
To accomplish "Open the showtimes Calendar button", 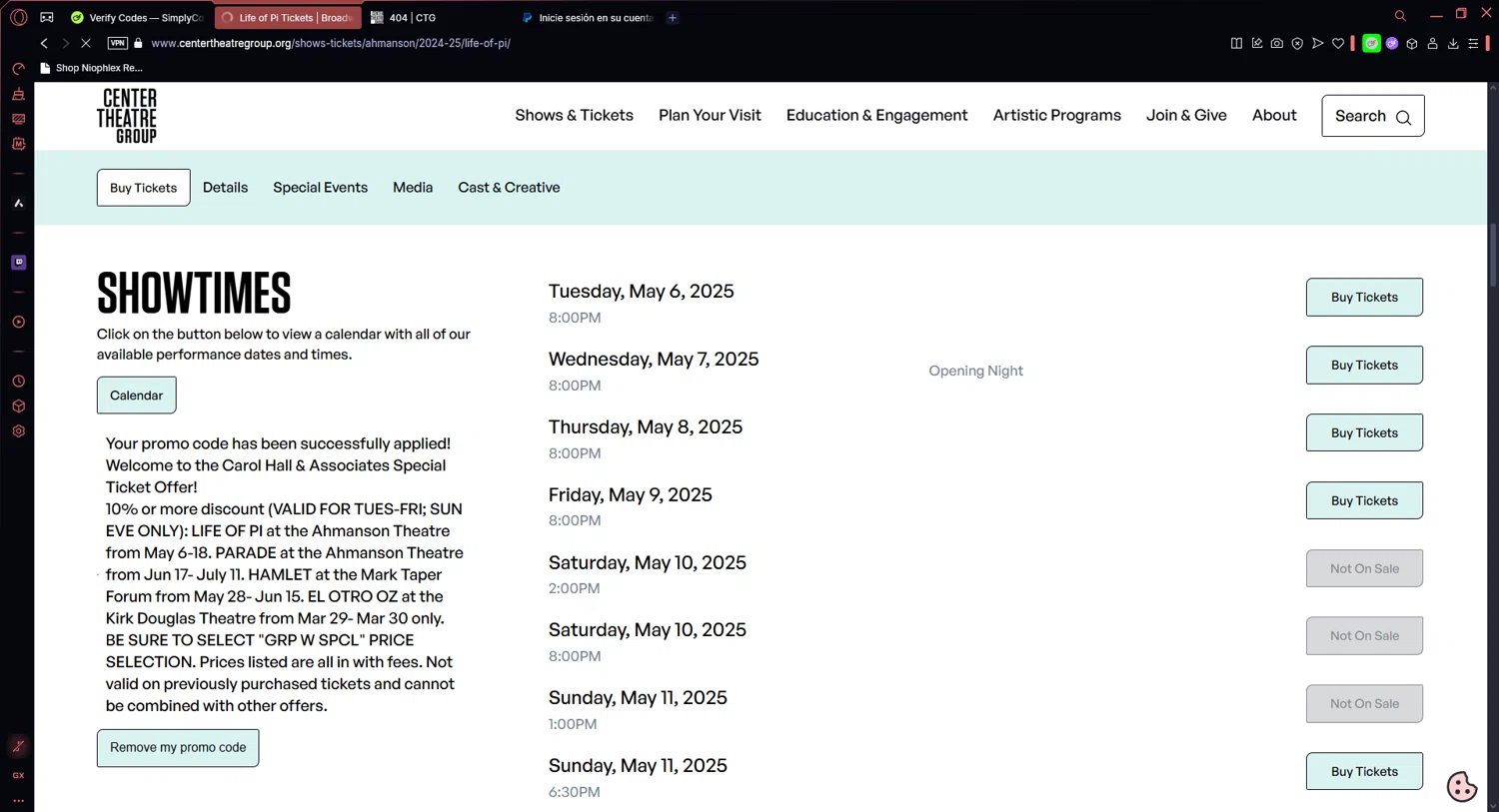I will coord(136,396).
